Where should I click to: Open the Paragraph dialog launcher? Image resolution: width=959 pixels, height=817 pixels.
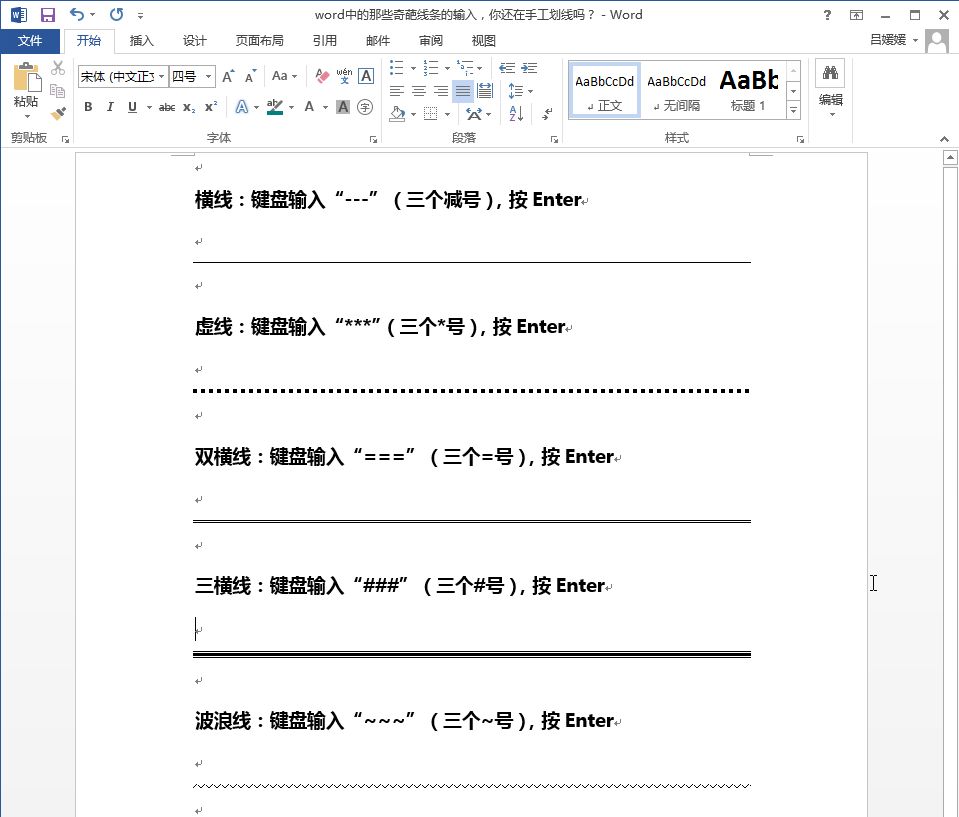point(554,140)
